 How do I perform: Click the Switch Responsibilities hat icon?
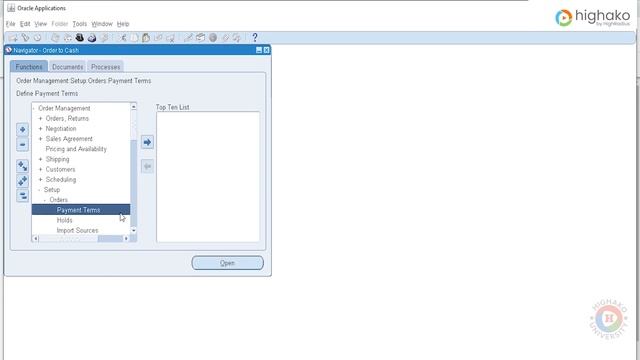[x=80, y=38]
